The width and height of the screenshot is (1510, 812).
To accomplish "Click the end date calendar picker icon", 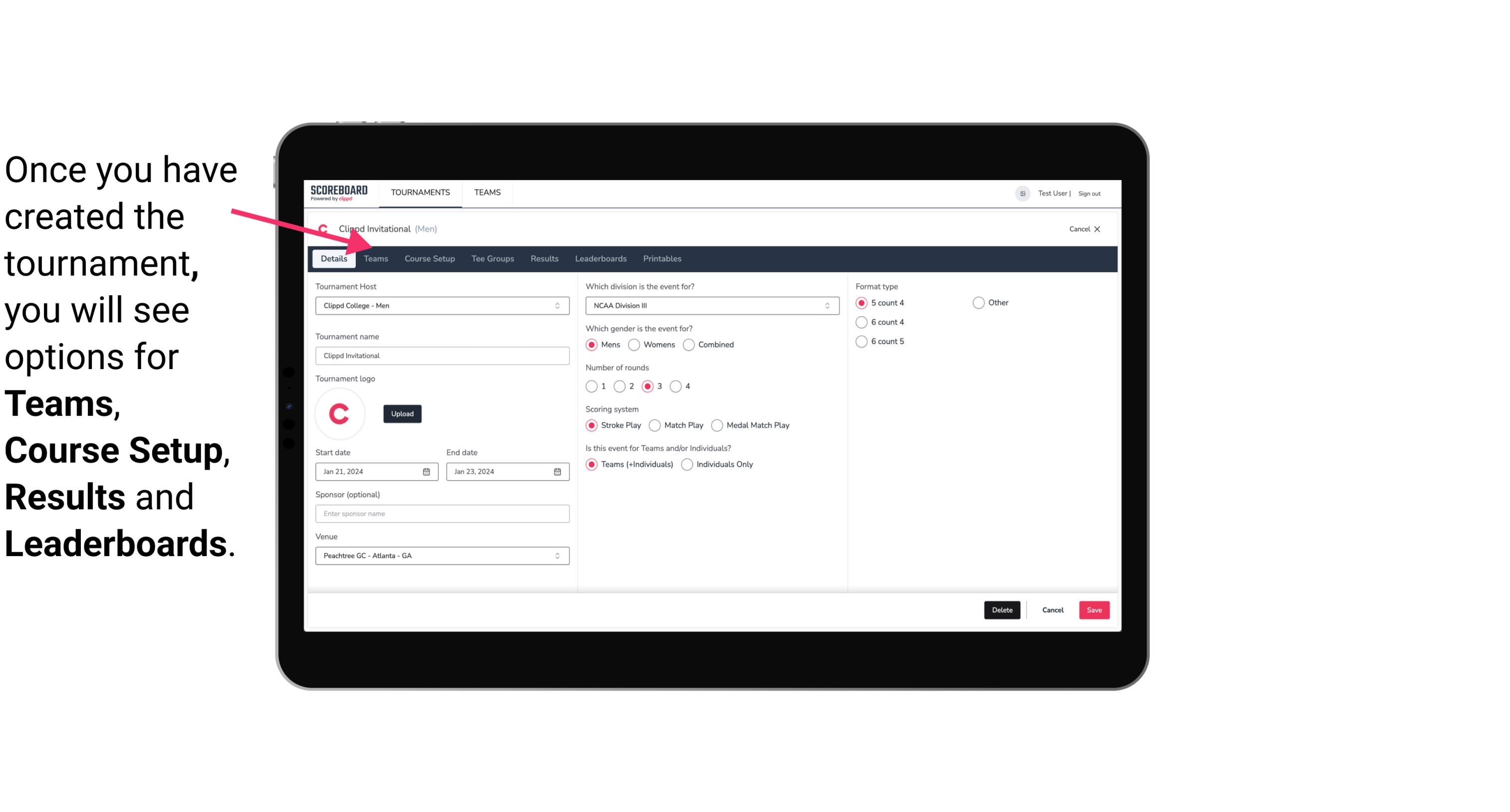I will click(x=558, y=471).
